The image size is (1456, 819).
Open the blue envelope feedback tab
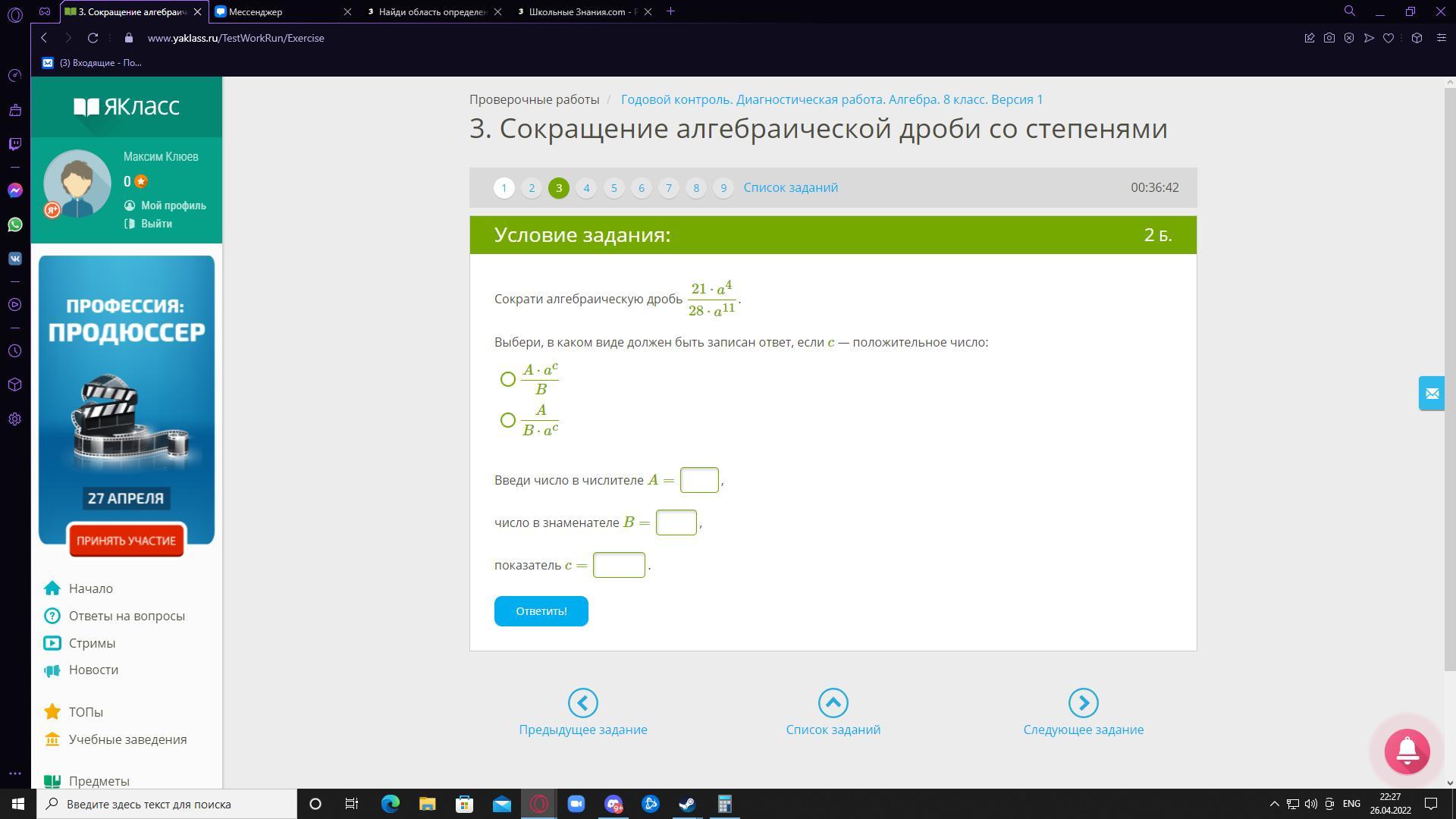(x=1431, y=394)
